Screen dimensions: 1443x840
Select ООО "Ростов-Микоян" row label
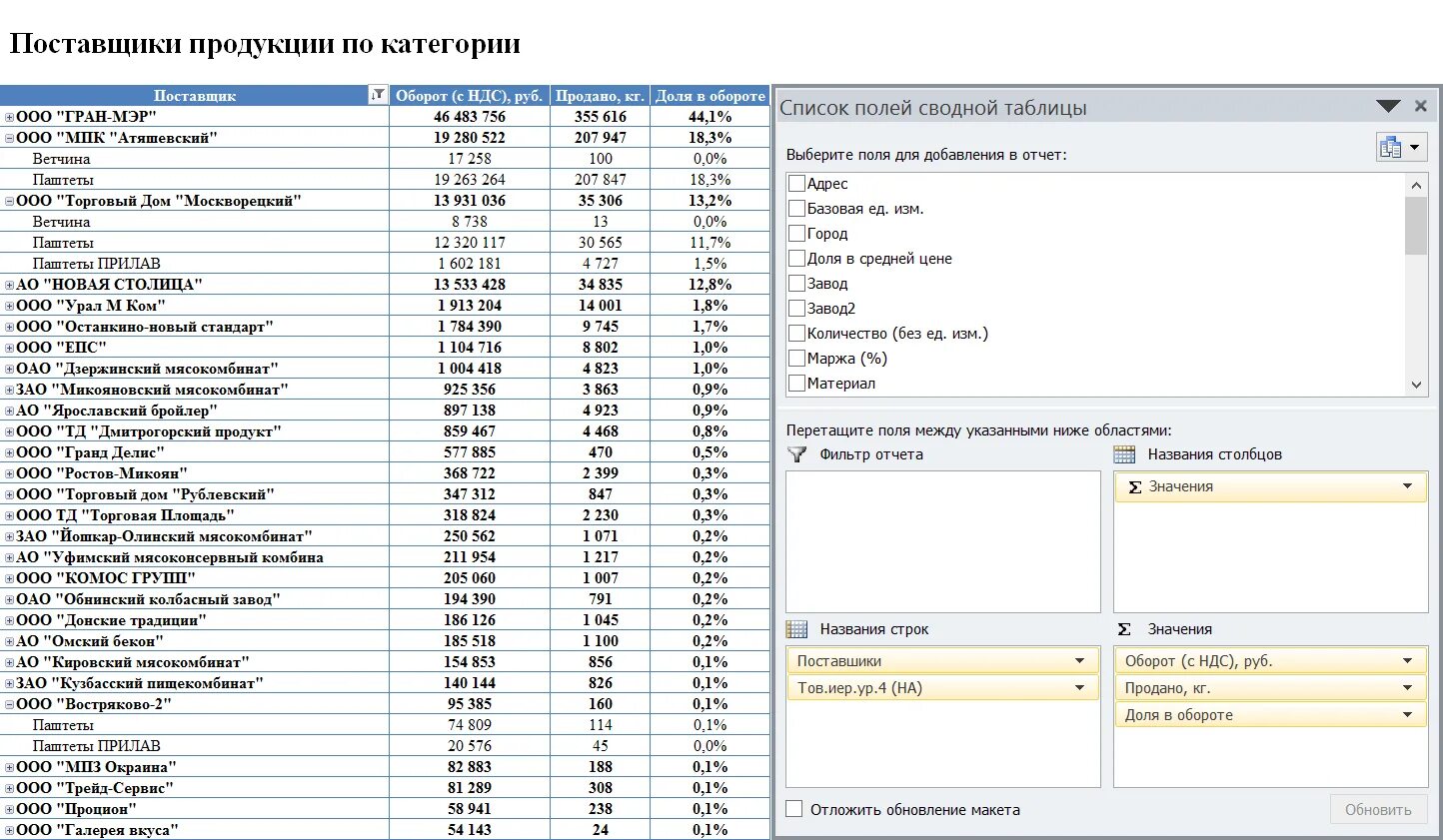tap(102, 473)
